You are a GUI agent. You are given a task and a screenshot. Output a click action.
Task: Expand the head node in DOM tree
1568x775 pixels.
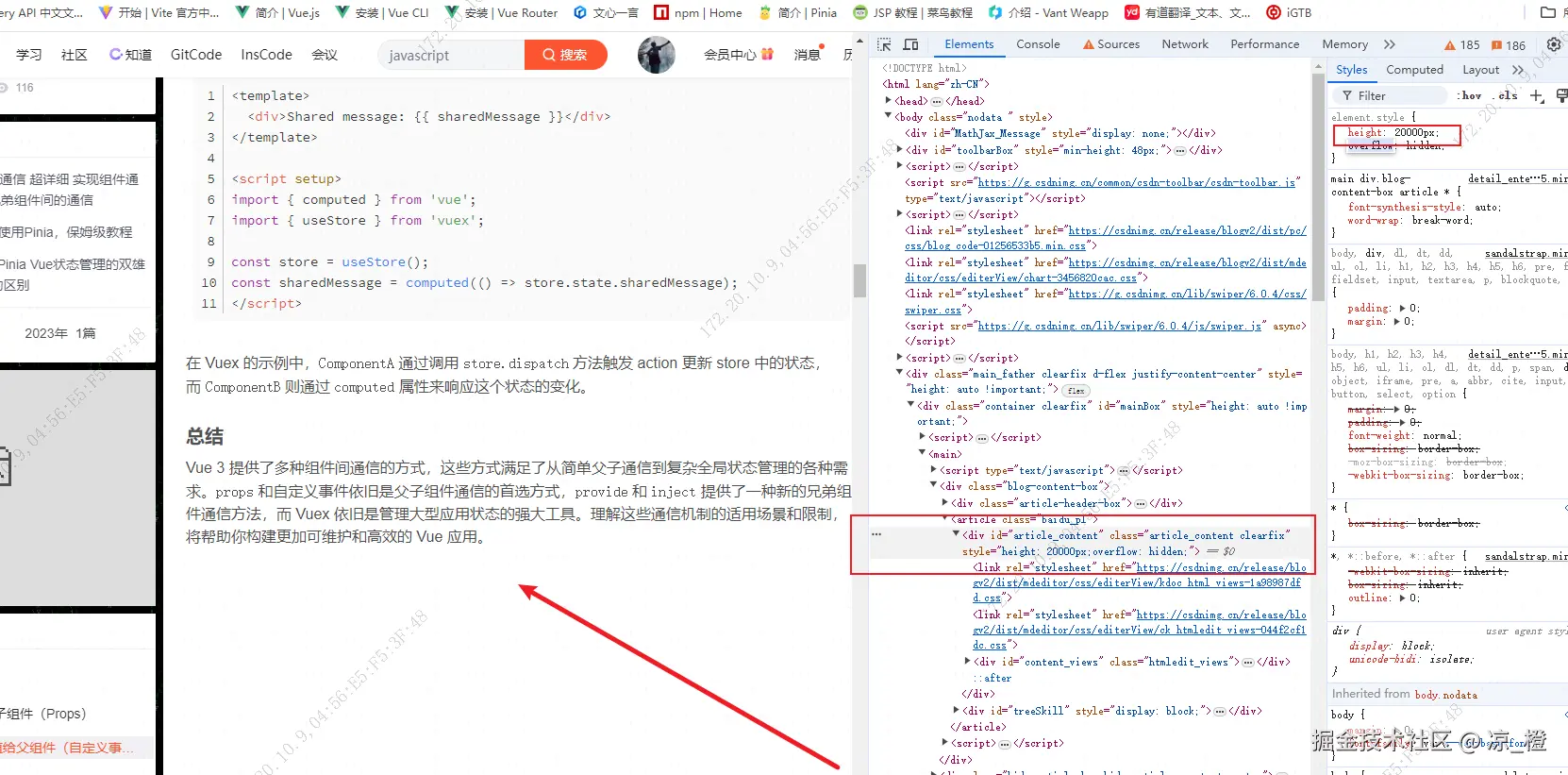pyautogui.click(x=888, y=100)
